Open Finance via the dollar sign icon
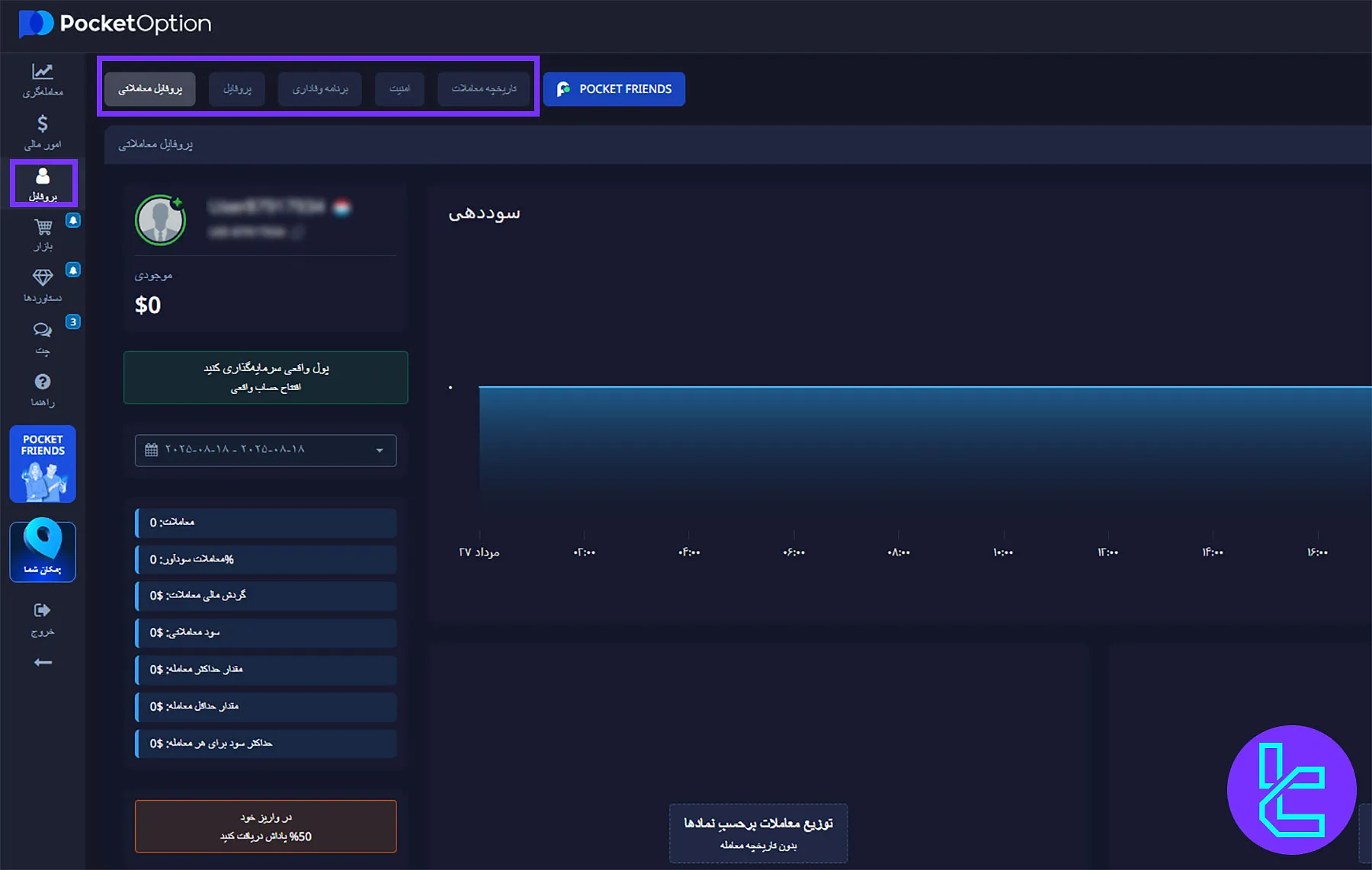 pos(43,131)
